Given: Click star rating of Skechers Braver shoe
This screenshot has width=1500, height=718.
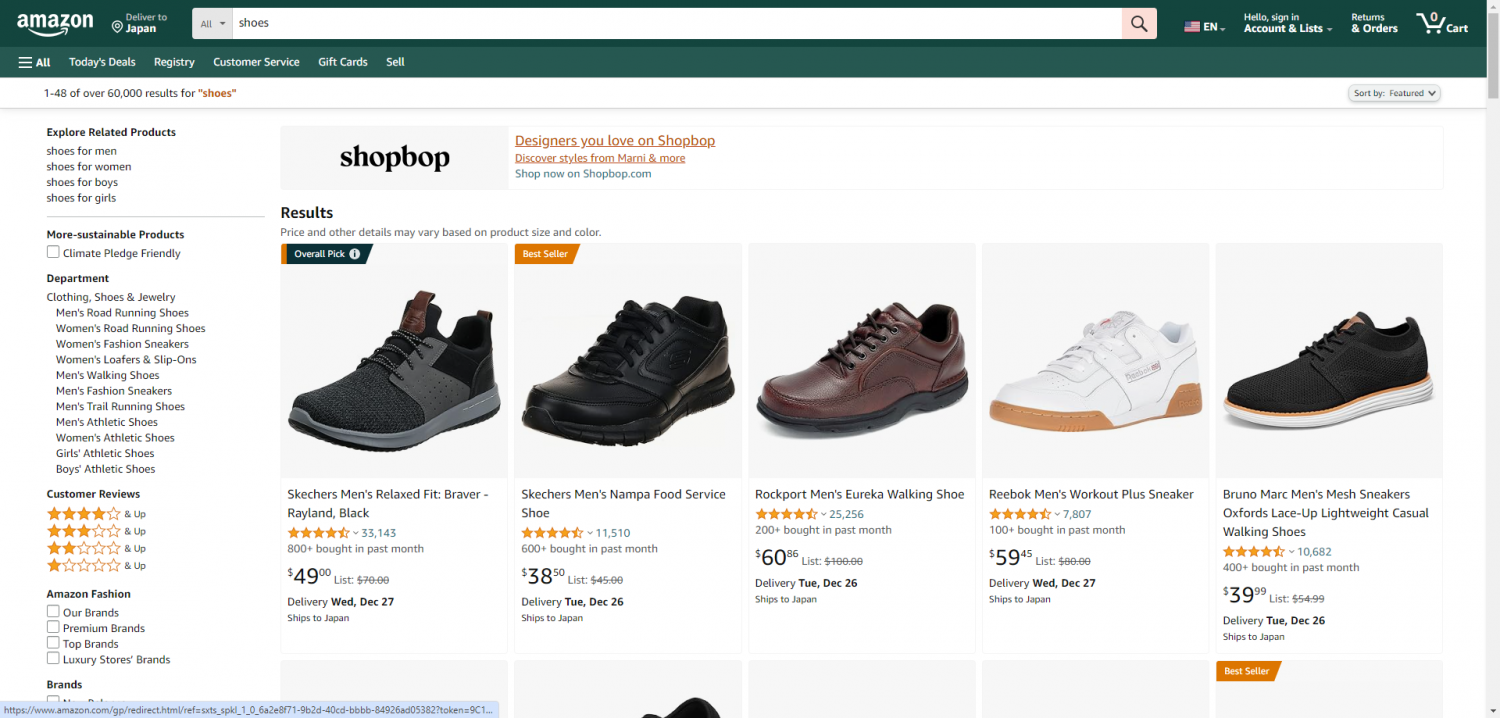Looking at the screenshot, I should (x=319, y=533).
